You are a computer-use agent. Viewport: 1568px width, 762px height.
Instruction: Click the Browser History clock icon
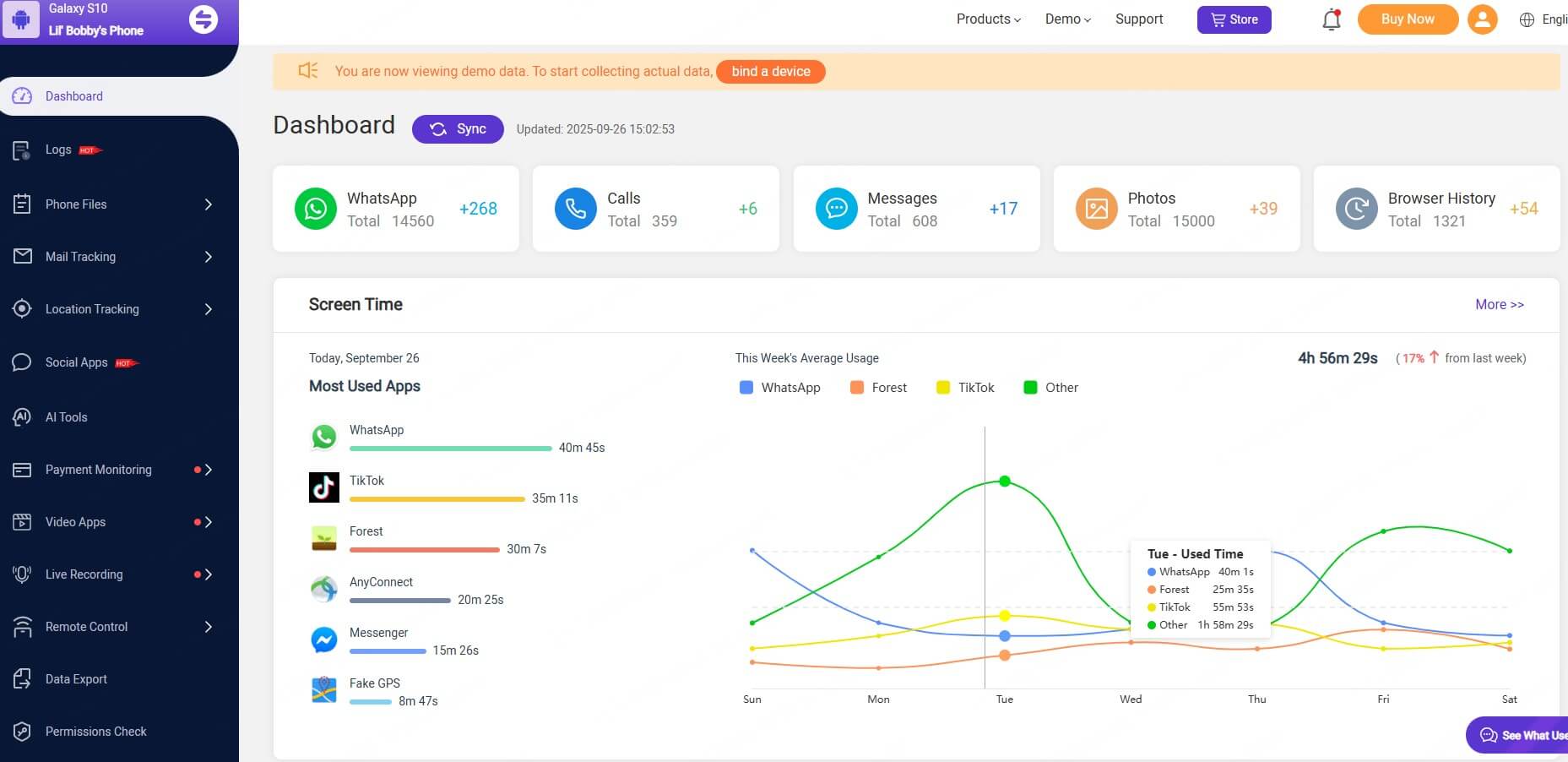1356,209
